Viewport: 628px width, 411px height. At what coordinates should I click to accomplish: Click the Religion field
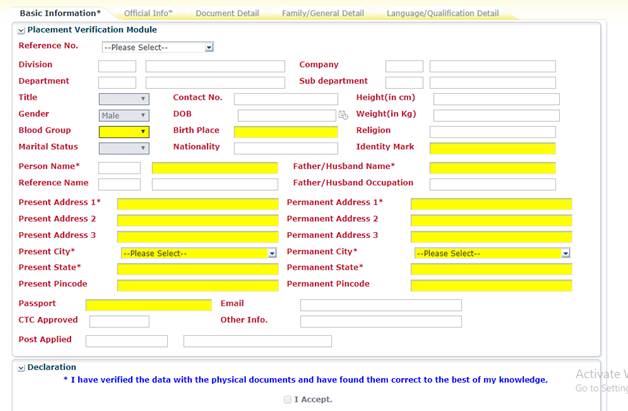point(493,132)
